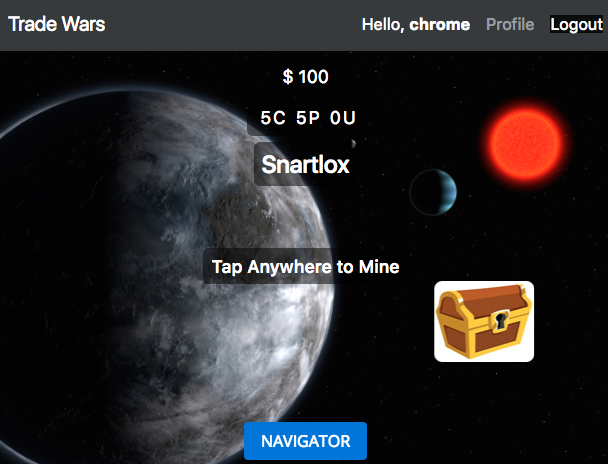Select the 5C cargo count
This screenshot has width=608, height=464.
(x=273, y=118)
